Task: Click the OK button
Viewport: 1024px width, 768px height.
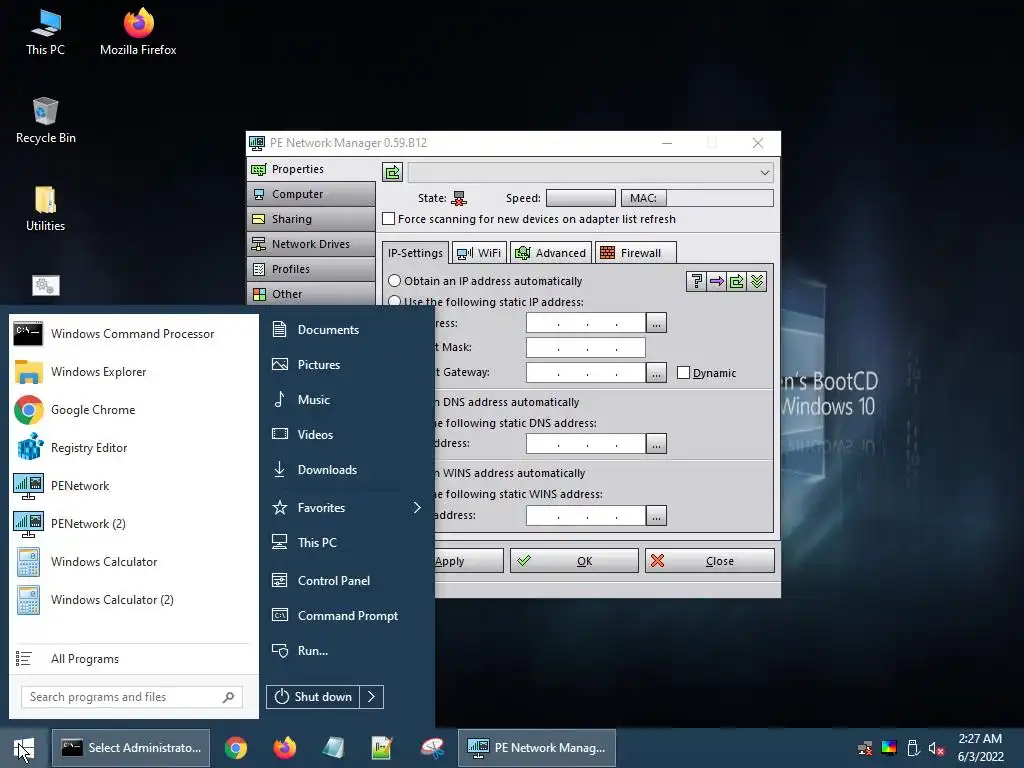Action: click(x=574, y=561)
